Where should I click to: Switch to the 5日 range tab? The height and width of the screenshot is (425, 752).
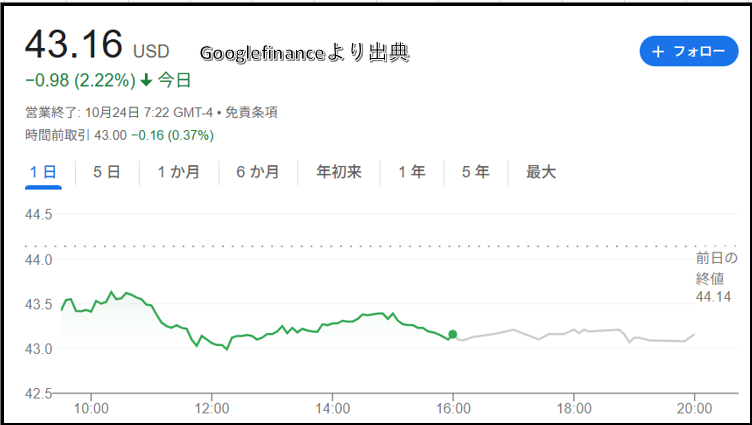pyautogui.click(x=107, y=172)
